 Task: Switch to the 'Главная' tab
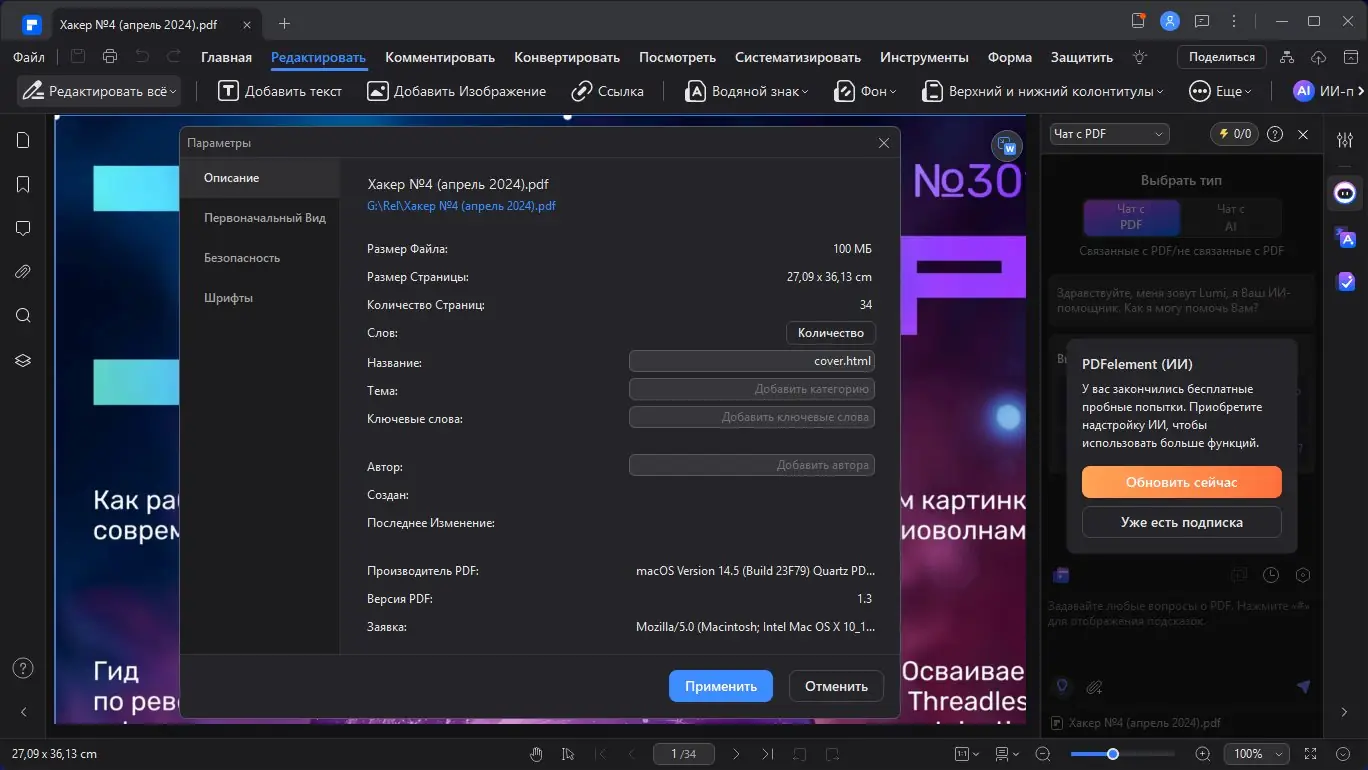click(x=226, y=57)
